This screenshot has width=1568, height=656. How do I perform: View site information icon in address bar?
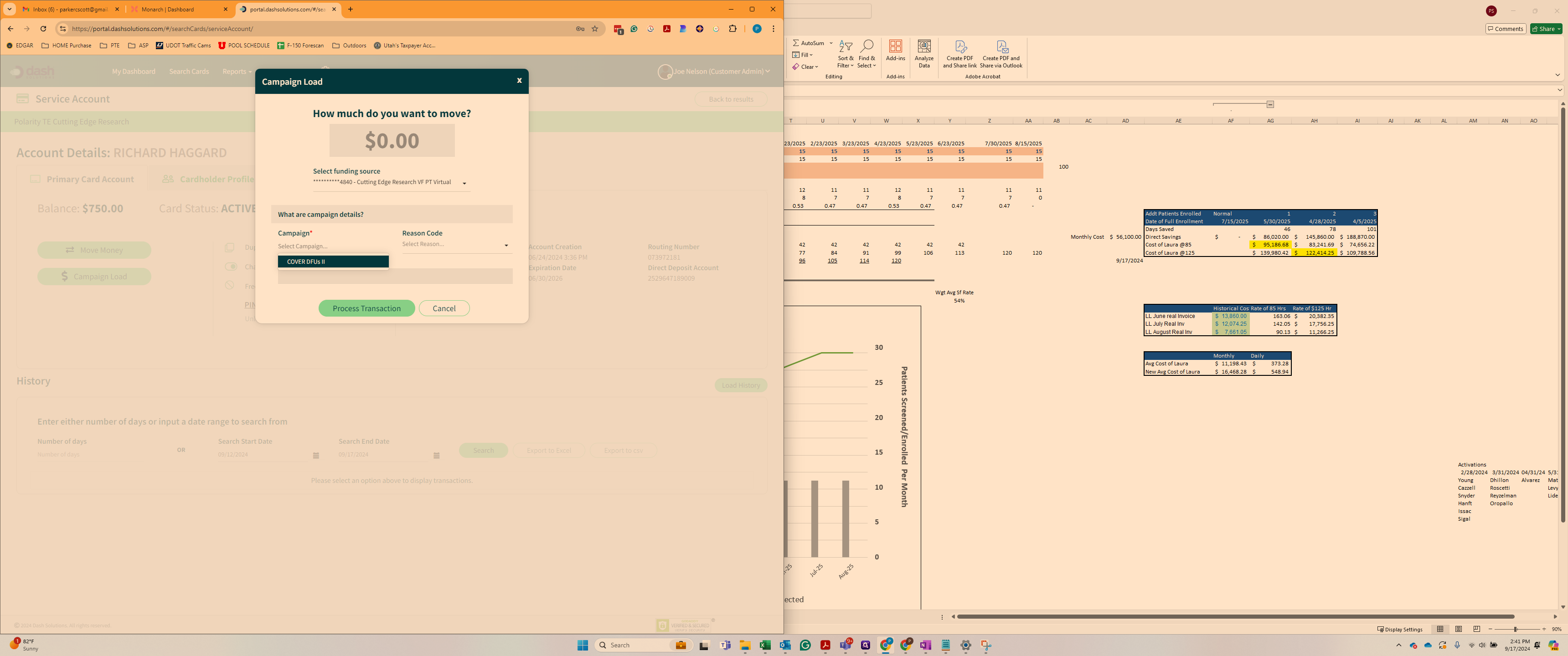[62, 29]
